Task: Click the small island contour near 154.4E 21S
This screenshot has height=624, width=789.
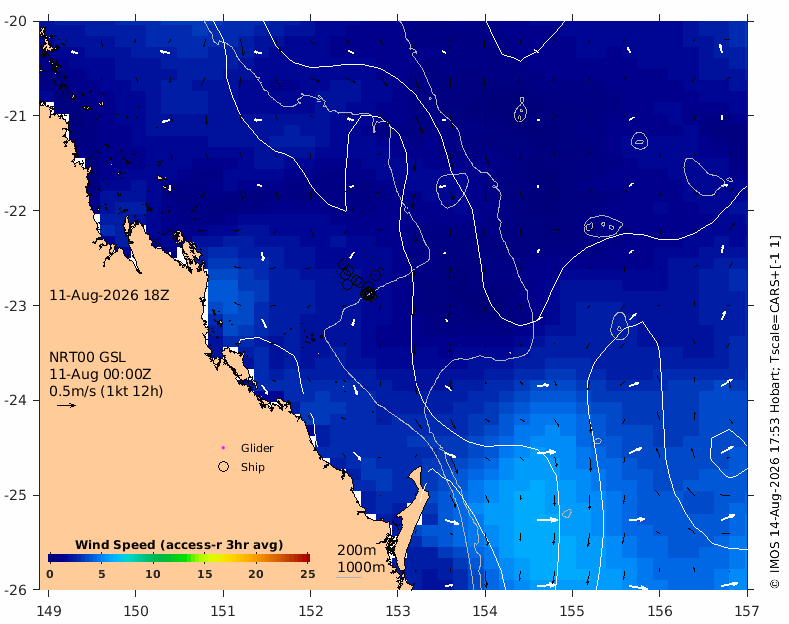Action: coord(521,111)
